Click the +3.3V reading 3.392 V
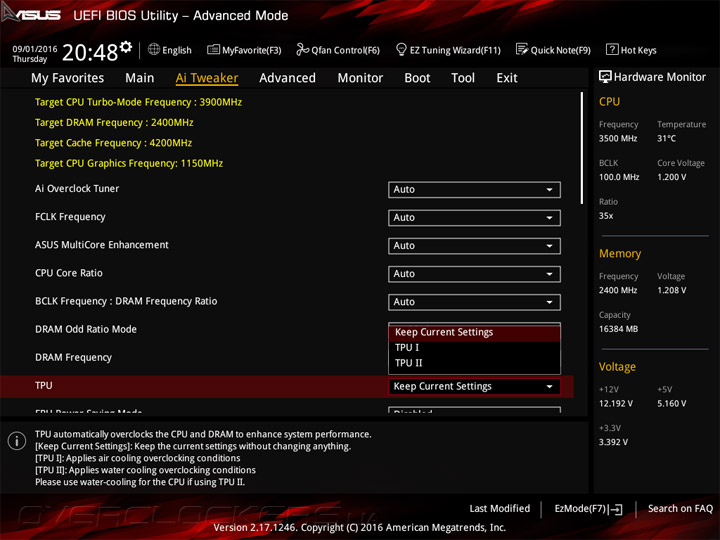 click(613, 442)
